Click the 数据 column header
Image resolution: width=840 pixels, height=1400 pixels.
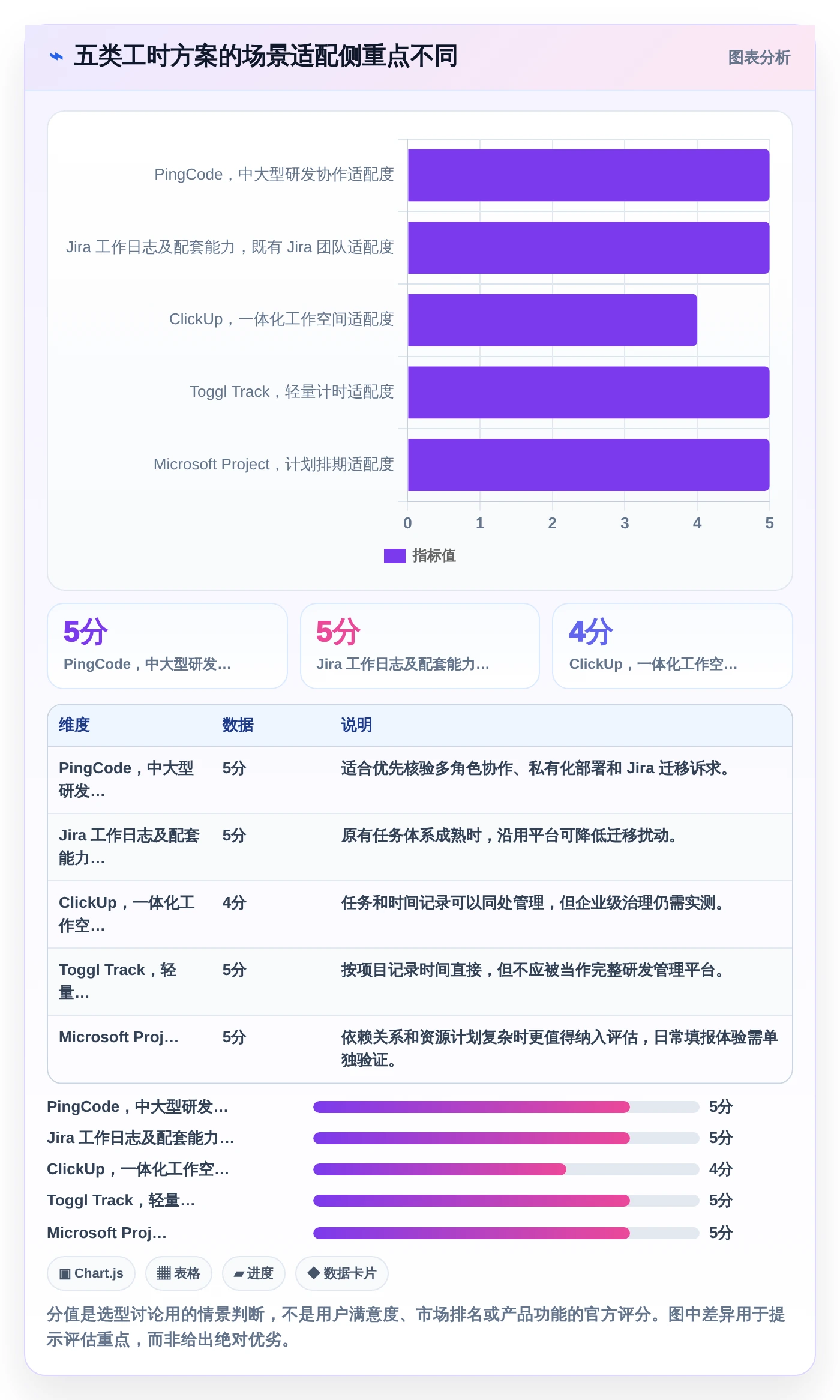(238, 725)
